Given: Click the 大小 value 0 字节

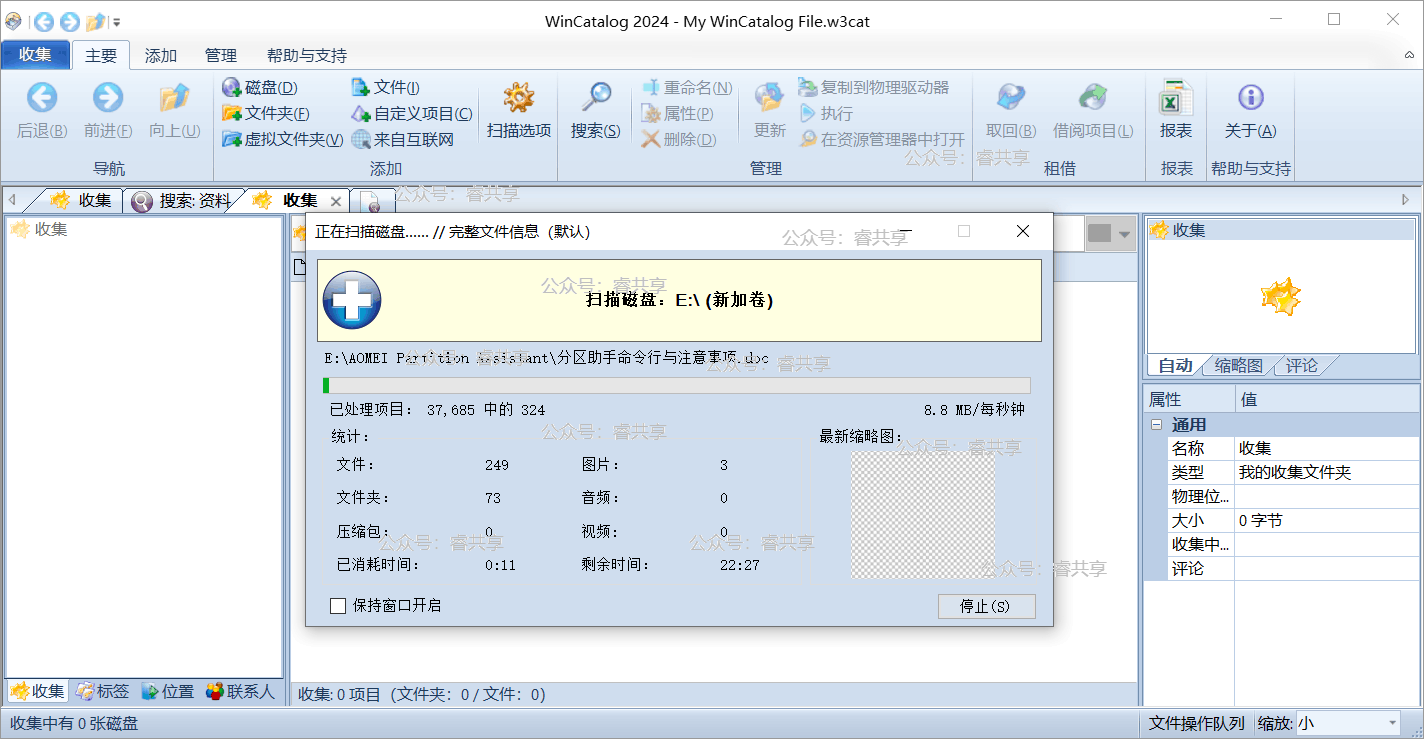Looking at the screenshot, I should 1326,521.
